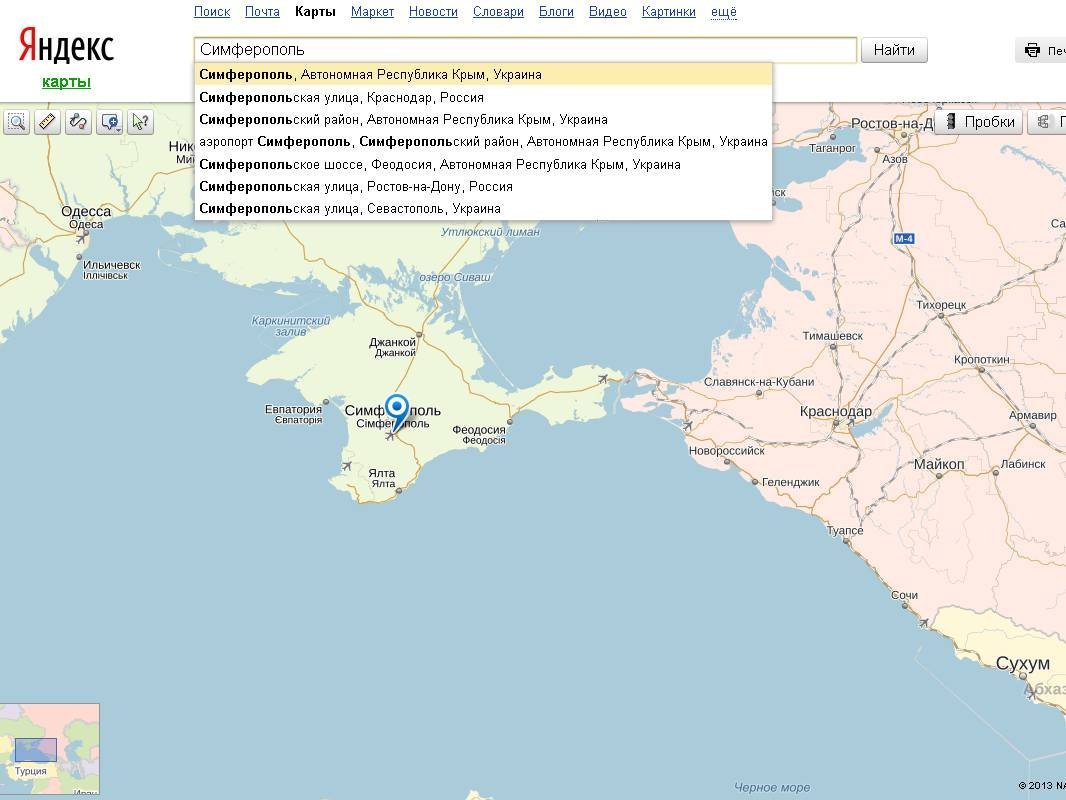This screenshot has width=1066, height=800.
Task: Select Симферопольское шоссе, Феодосия suggestion
Action: (x=439, y=164)
